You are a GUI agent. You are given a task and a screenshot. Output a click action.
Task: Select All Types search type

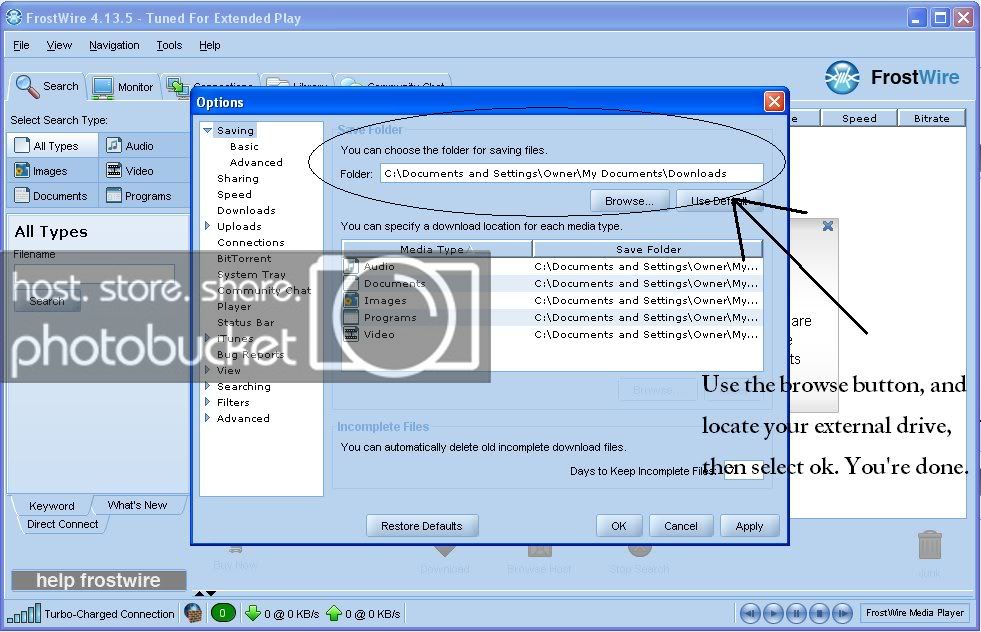(53, 146)
